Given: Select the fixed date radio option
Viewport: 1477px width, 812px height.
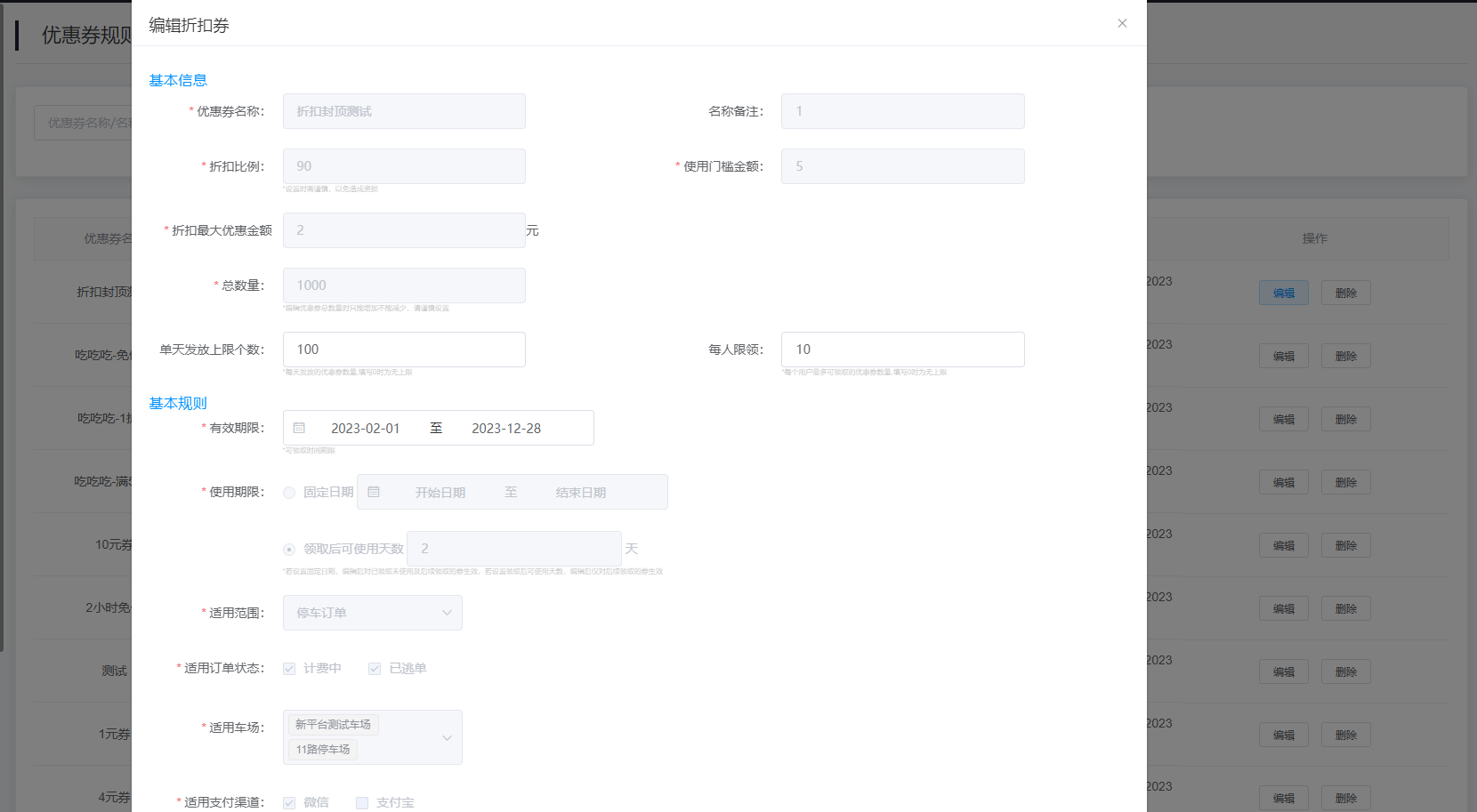Looking at the screenshot, I should pyautogui.click(x=289, y=493).
